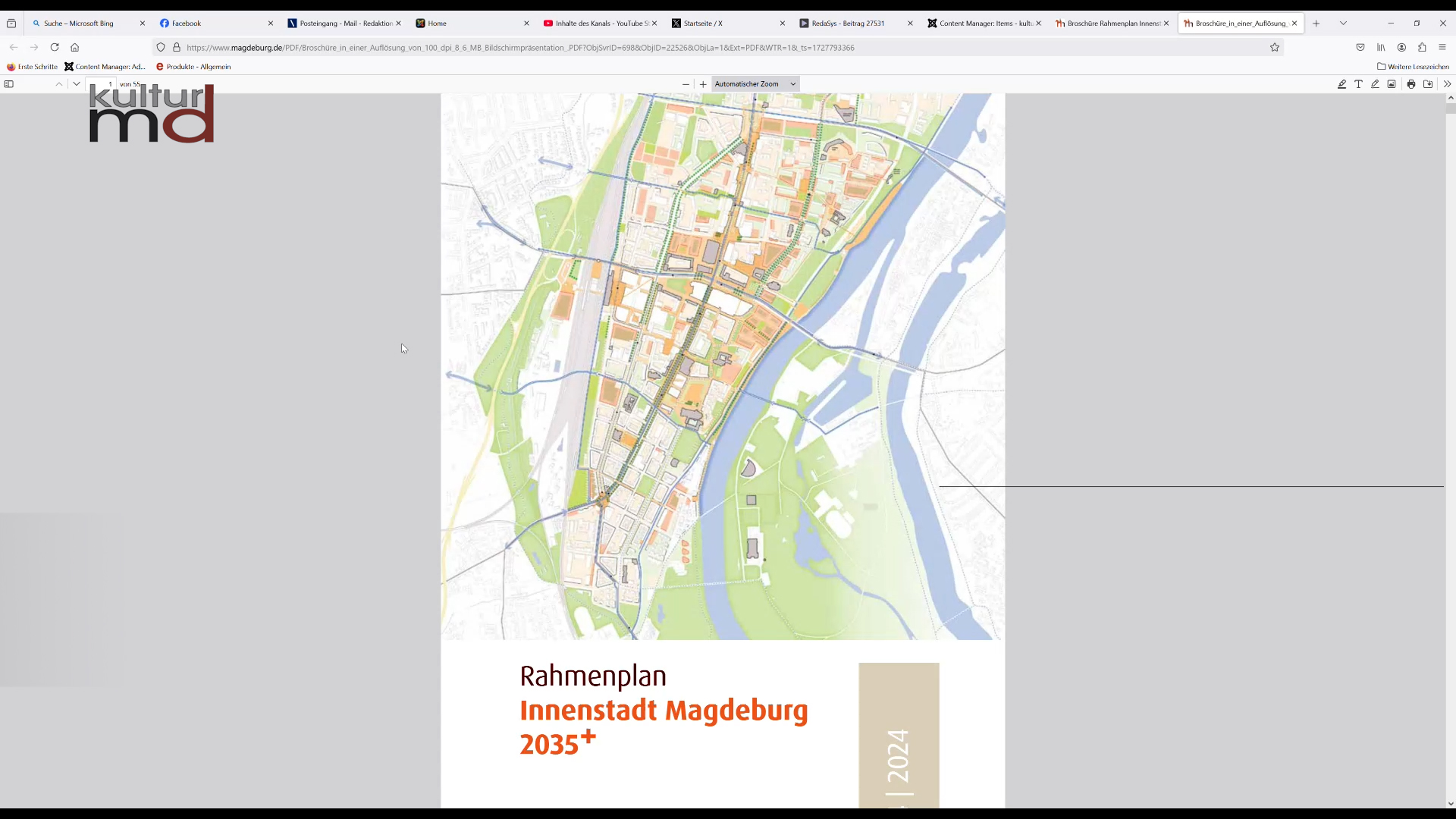Insert an image annotation via the image icon
This screenshot has width=1456, height=819.
(1392, 83)
